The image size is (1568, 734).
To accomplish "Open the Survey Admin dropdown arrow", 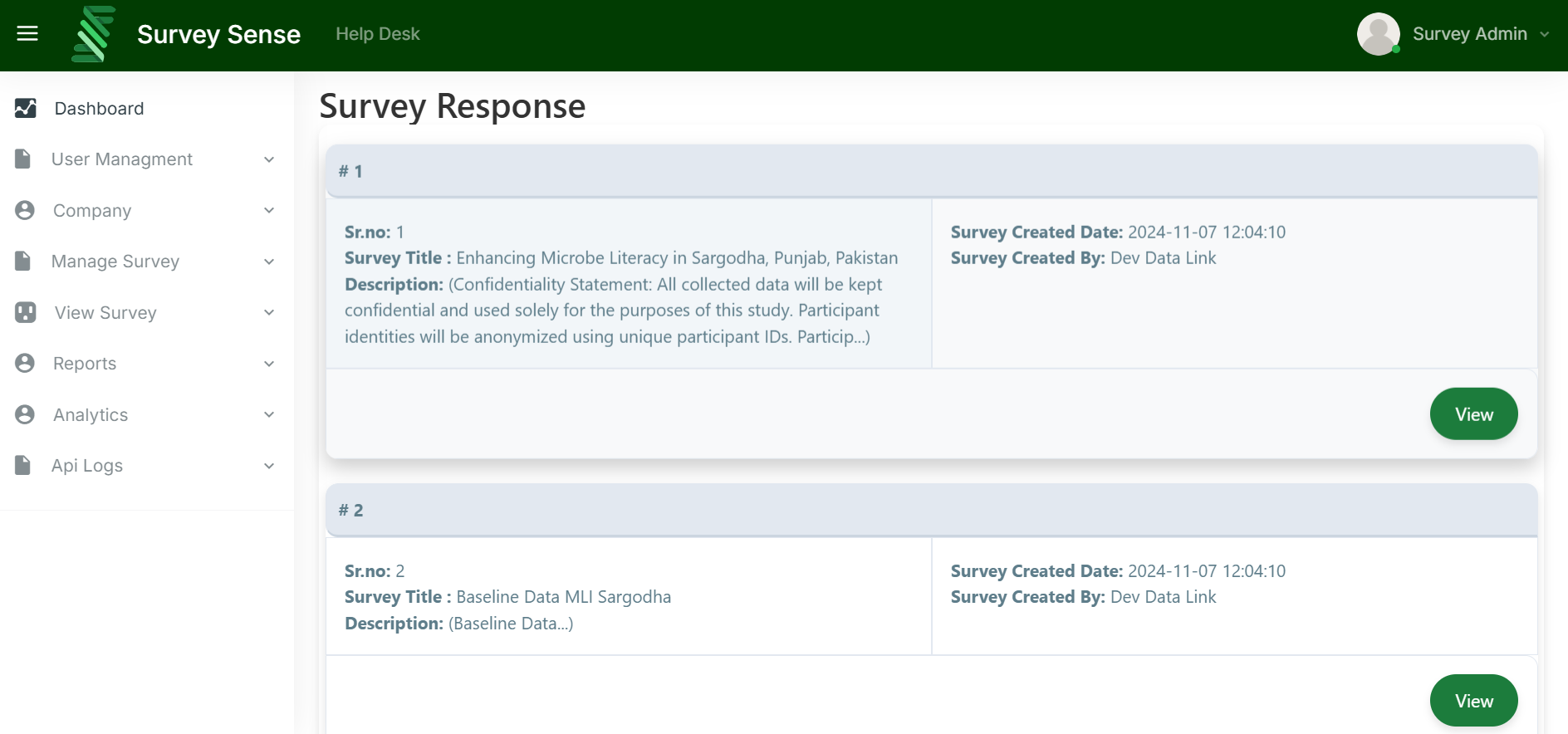I will [x=1545, y=35].
